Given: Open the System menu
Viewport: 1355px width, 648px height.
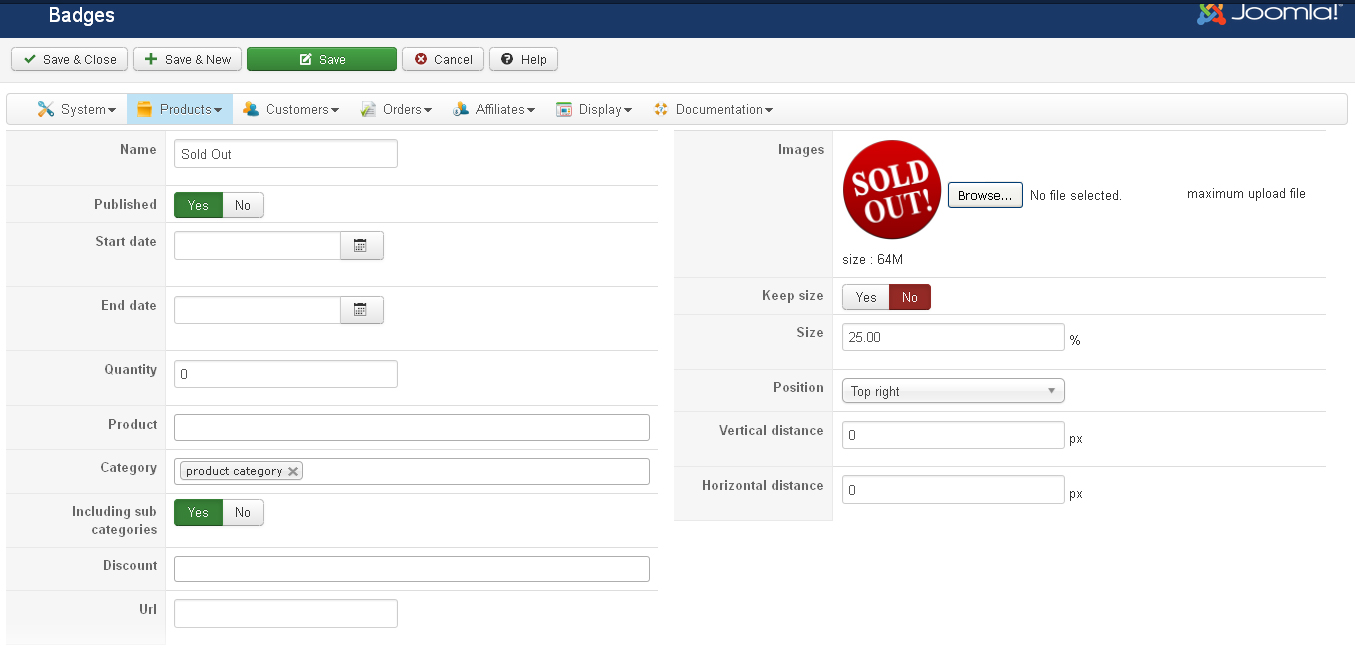Looking at the screenshot, I should click(76, 109).
